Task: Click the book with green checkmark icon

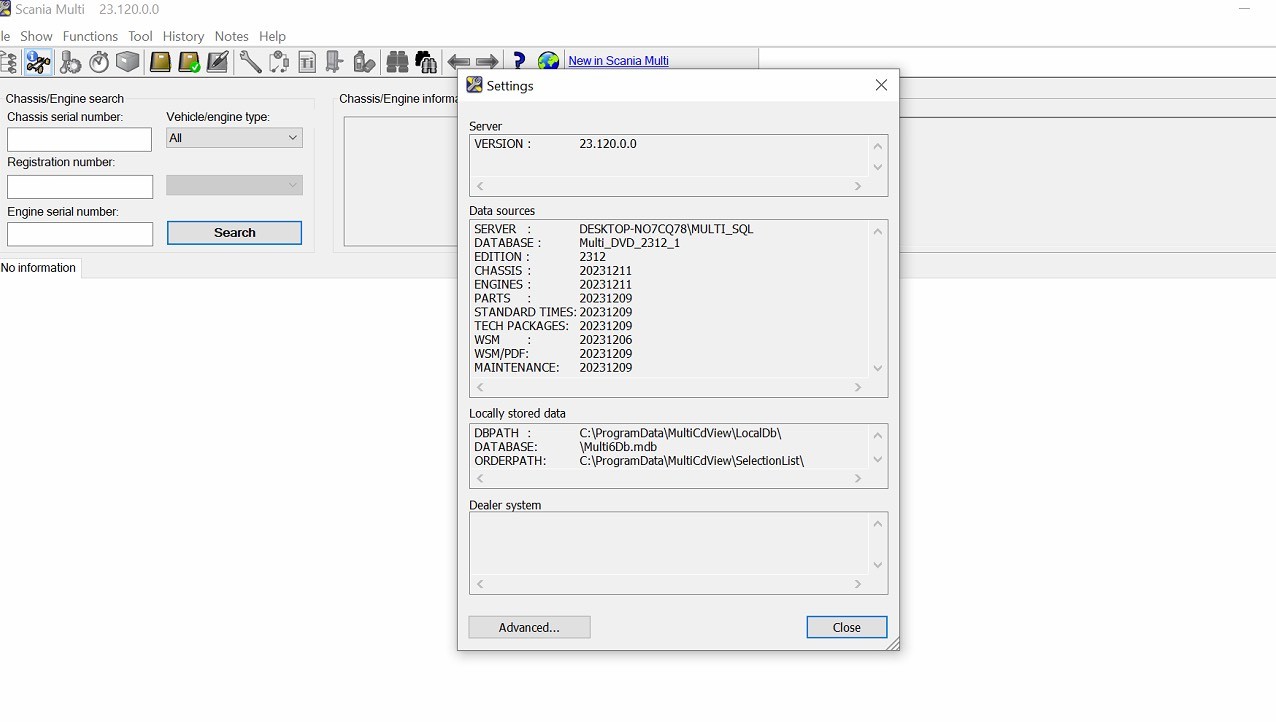Action: tap(189, 62)
